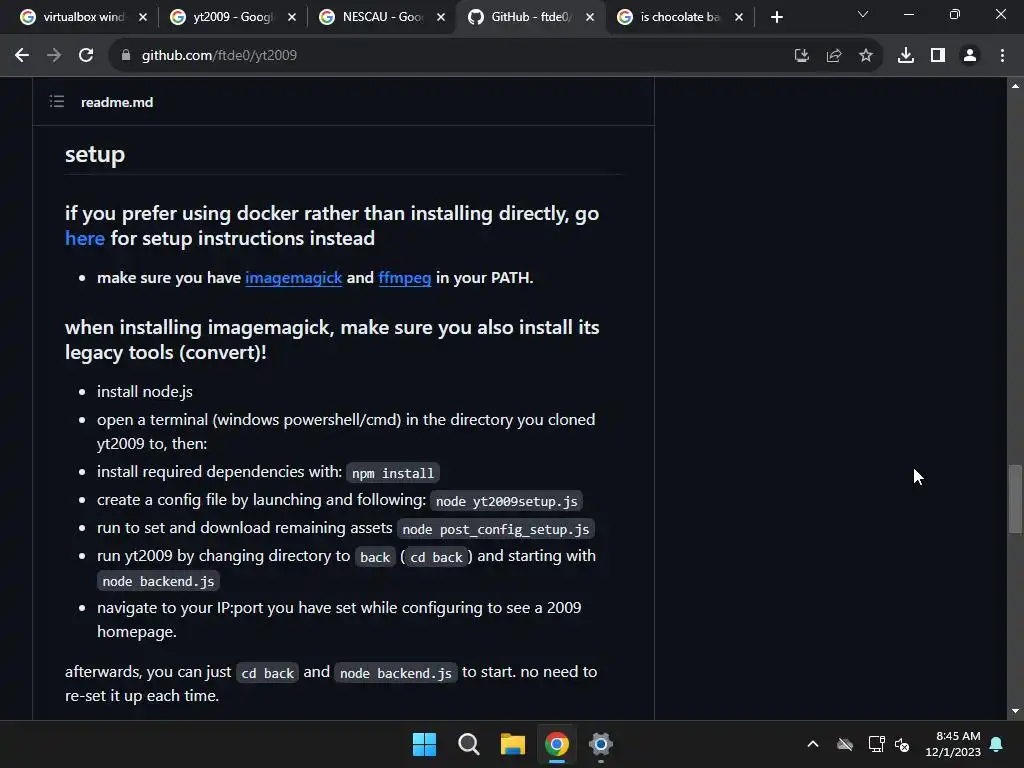
Task: Switch to the NESCAU Google tab
Action: 382,17
